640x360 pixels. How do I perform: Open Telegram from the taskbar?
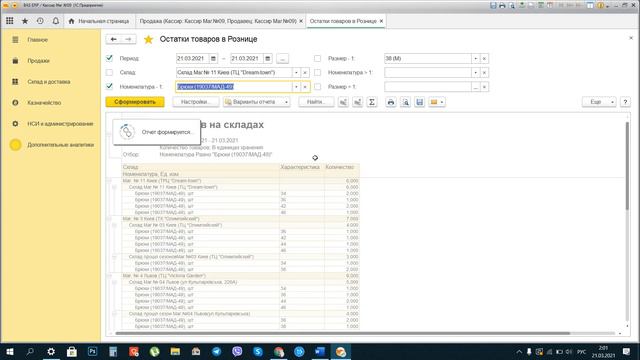click(x=216, y=351)
